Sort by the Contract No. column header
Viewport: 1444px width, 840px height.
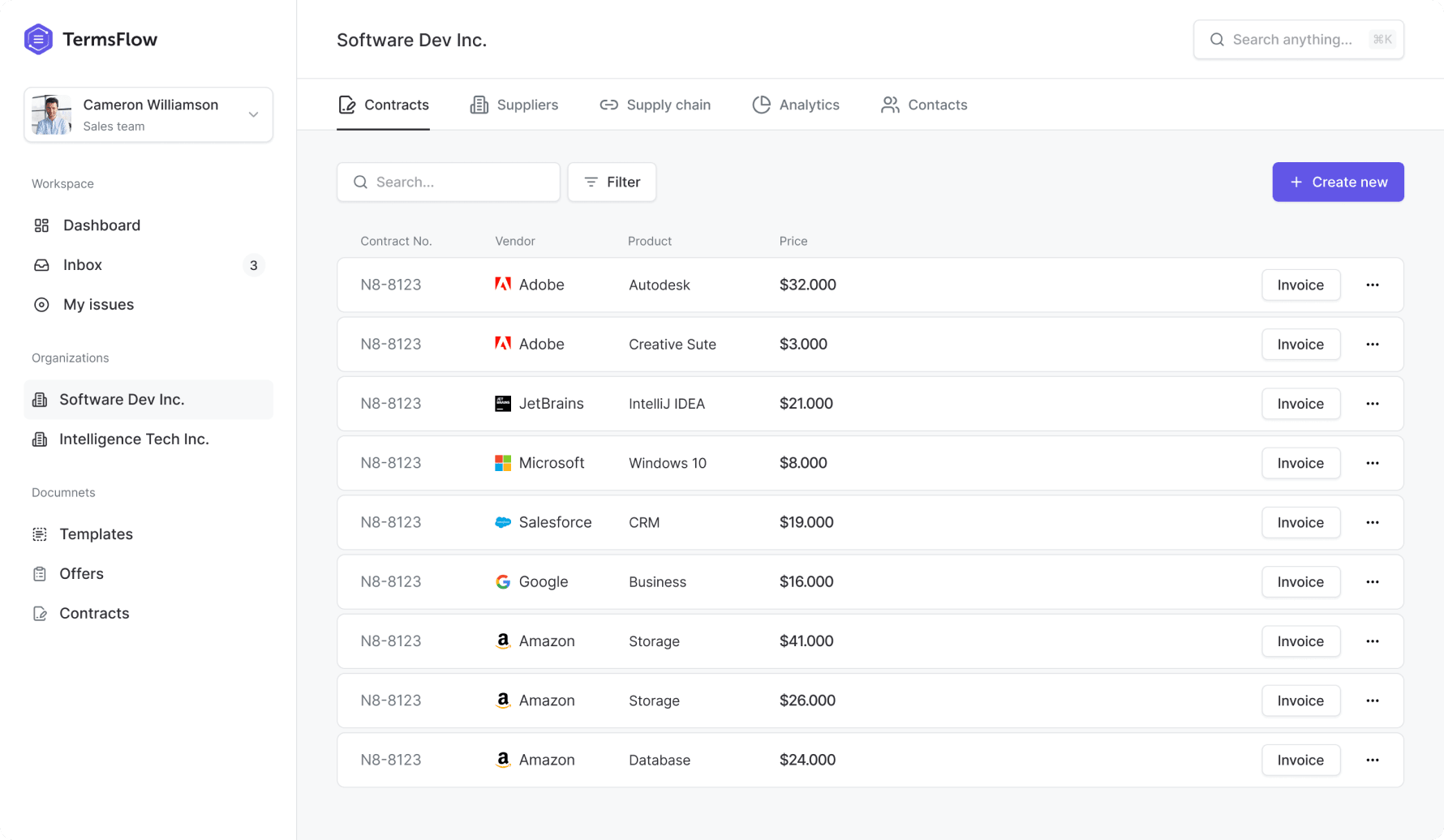(396, 242)
